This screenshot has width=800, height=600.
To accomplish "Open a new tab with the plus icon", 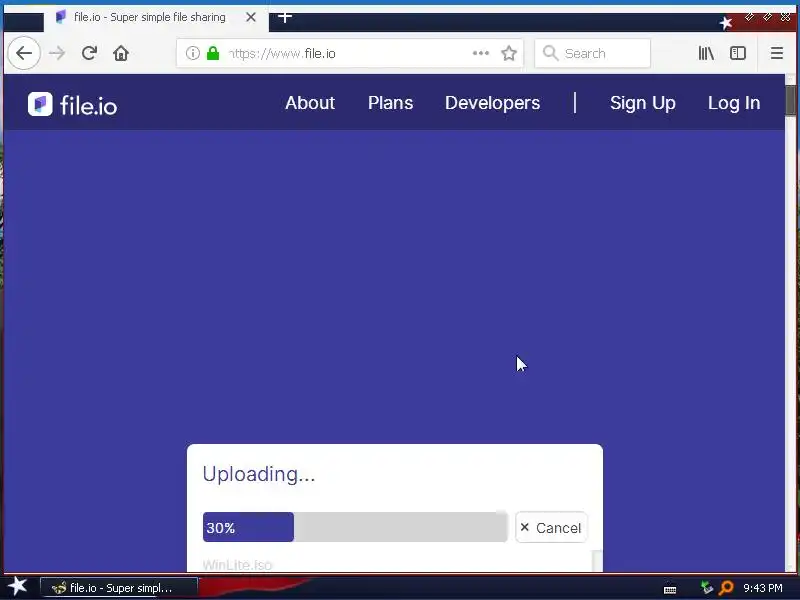I will (x=285, y=17).
